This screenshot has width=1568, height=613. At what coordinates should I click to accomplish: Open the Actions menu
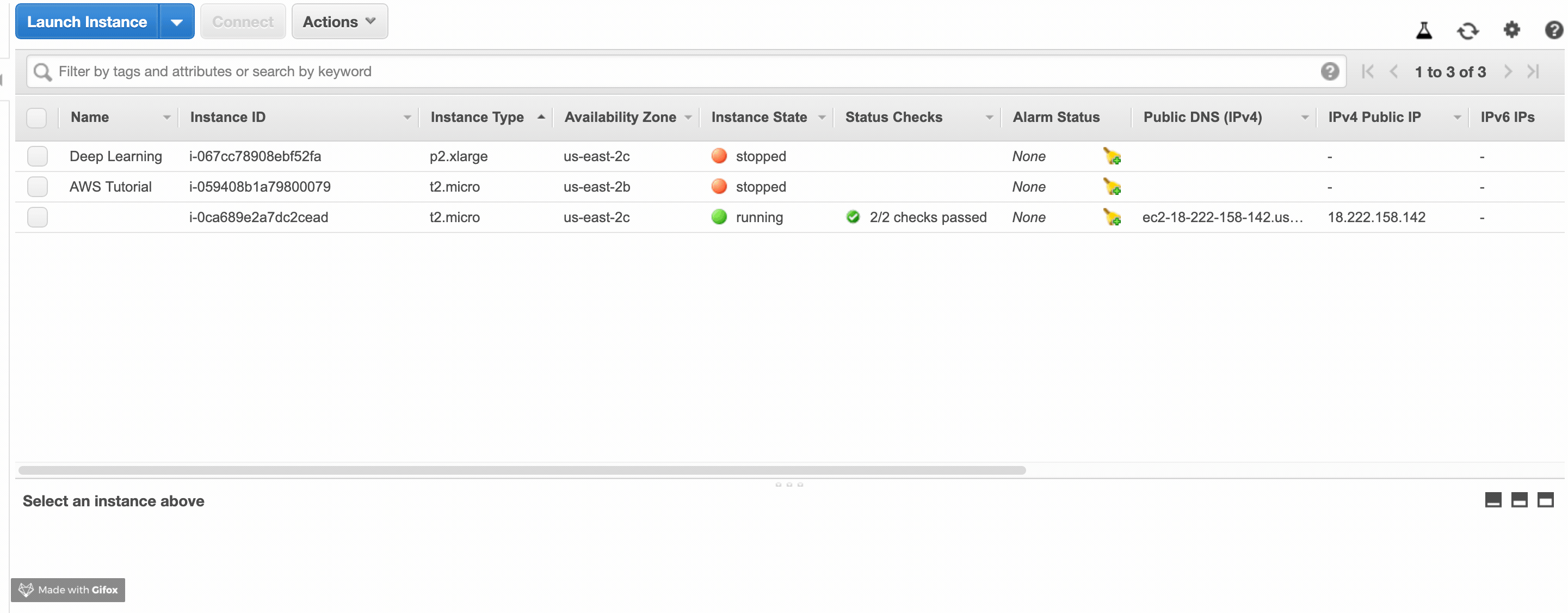[x=337, y=21]
